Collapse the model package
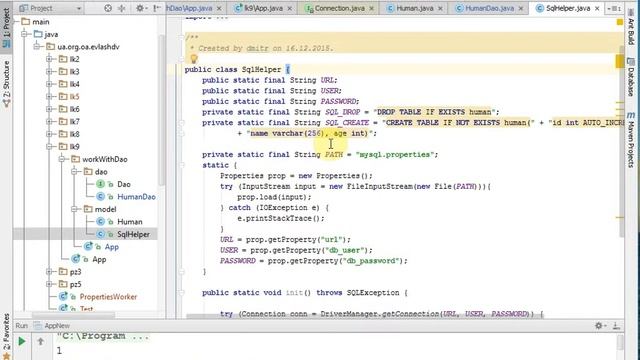The height and width of the screenshot is (360, 640). tap(74, 209)
